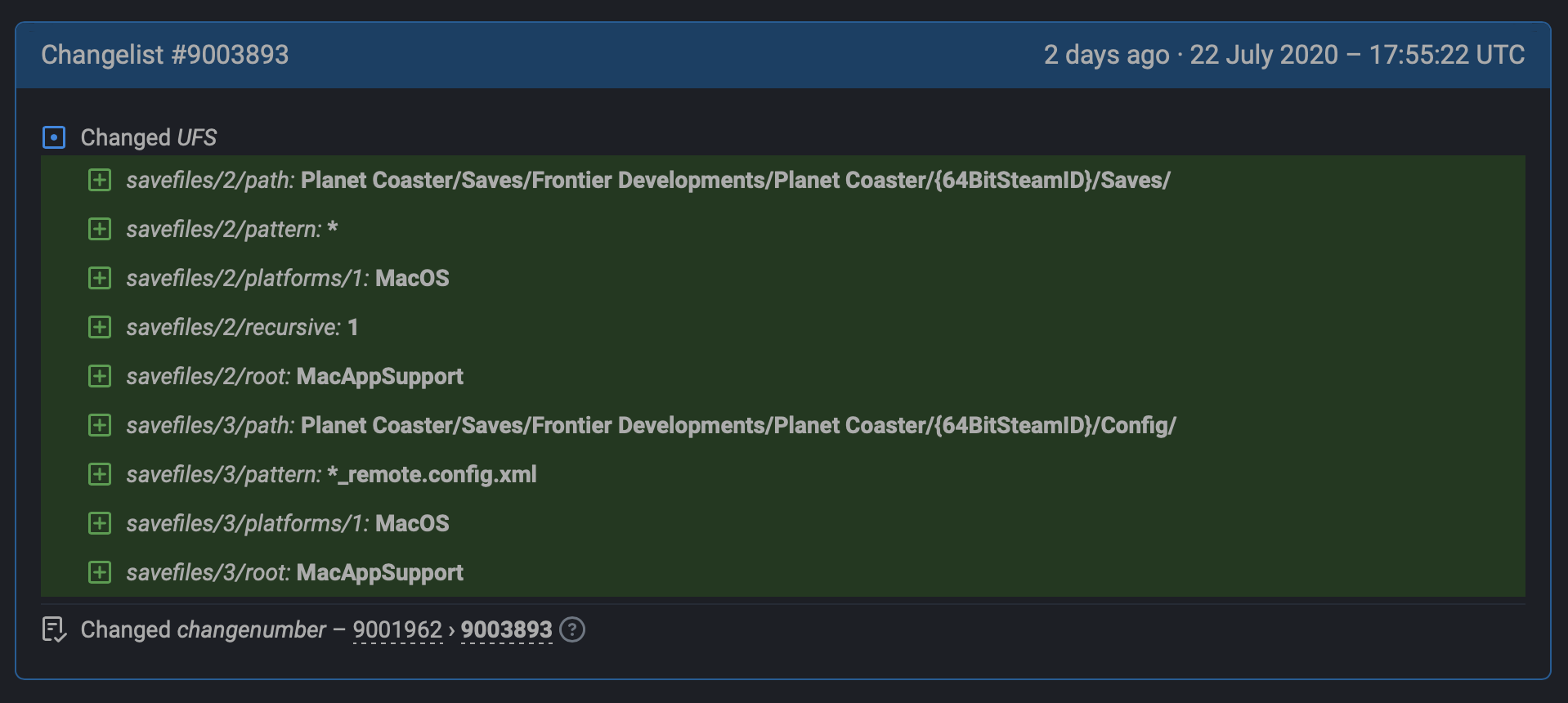Click plus icon beside savefiles/3/pattern

coord(100,474)
